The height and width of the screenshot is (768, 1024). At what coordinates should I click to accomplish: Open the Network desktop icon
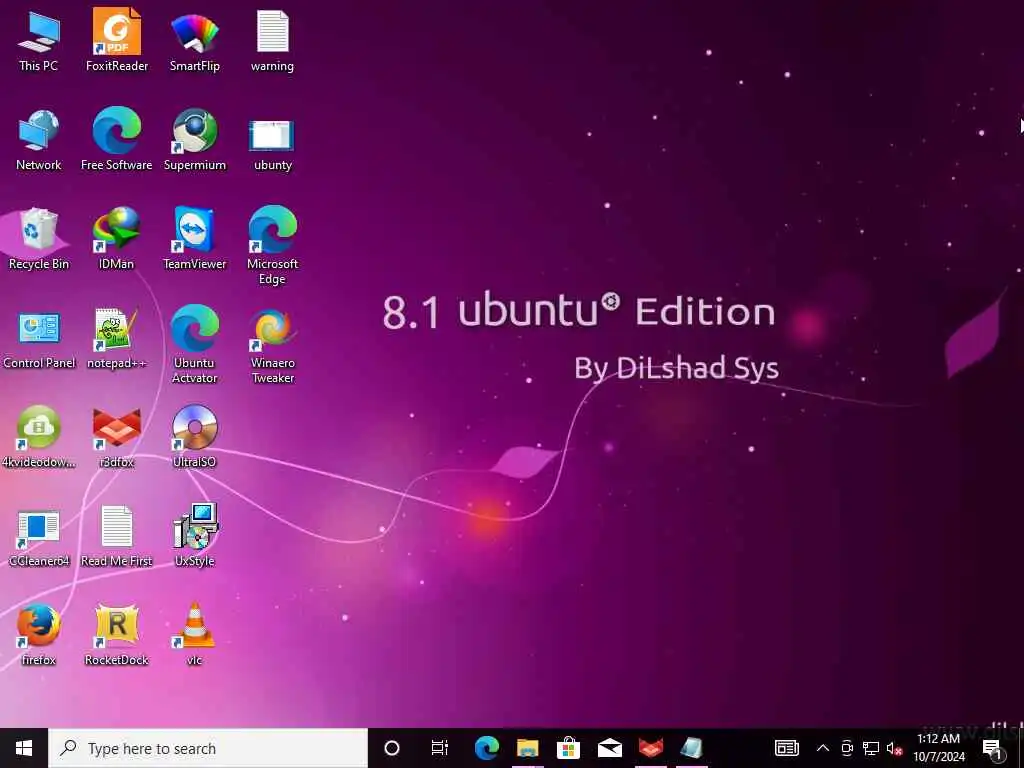pos(39,139)
